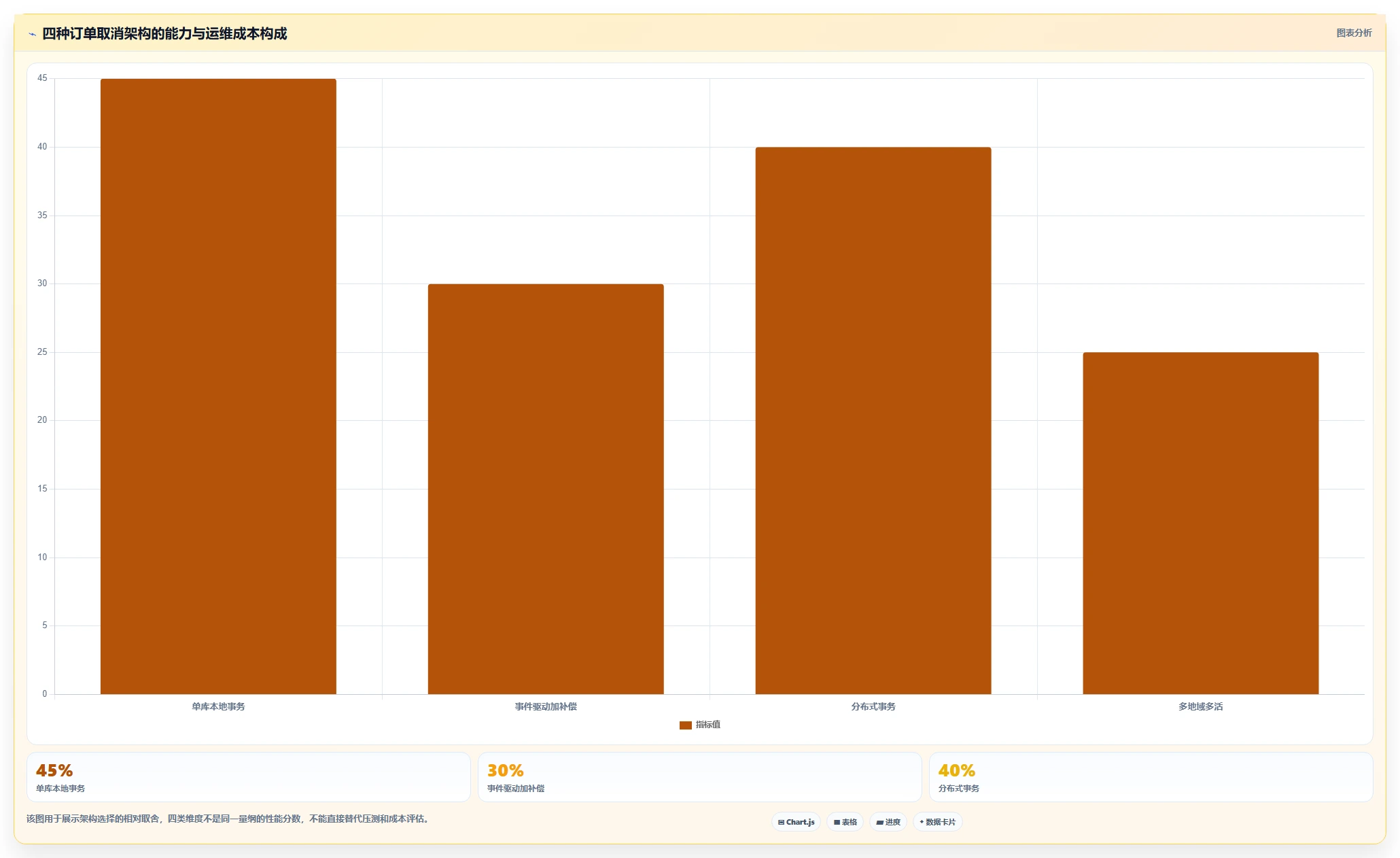1400x858 pixels.
Task: Click the 表格 tag
Action: 845,822
